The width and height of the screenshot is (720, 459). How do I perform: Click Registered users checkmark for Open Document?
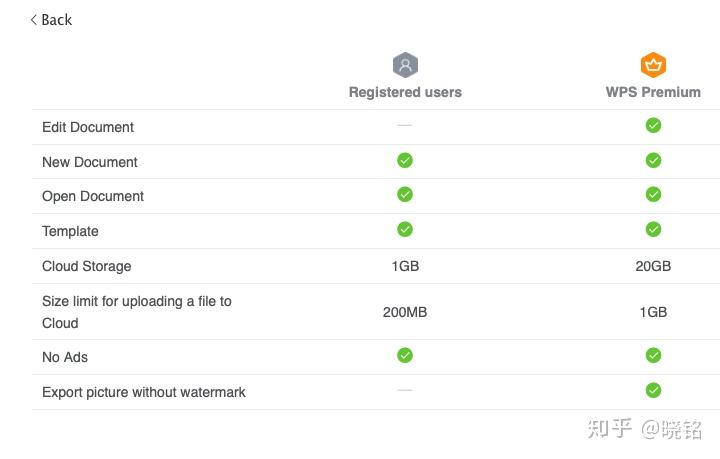click(x=405, y=195)
